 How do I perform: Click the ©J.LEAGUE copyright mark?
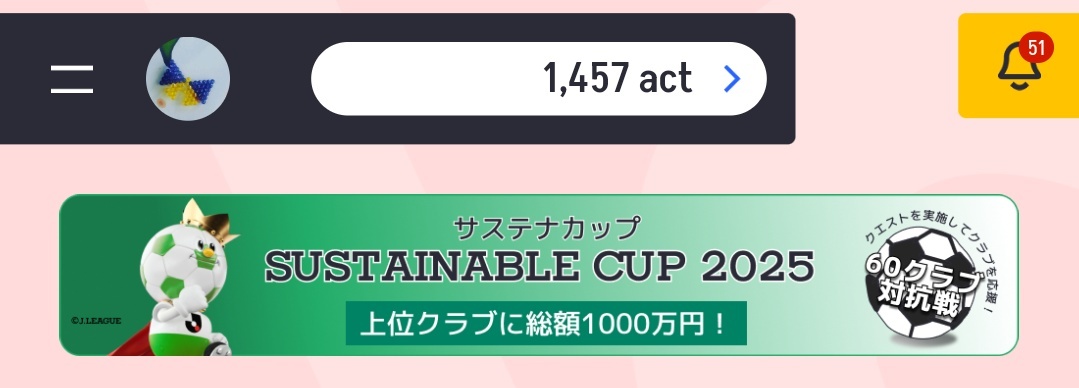coord(96,321)
